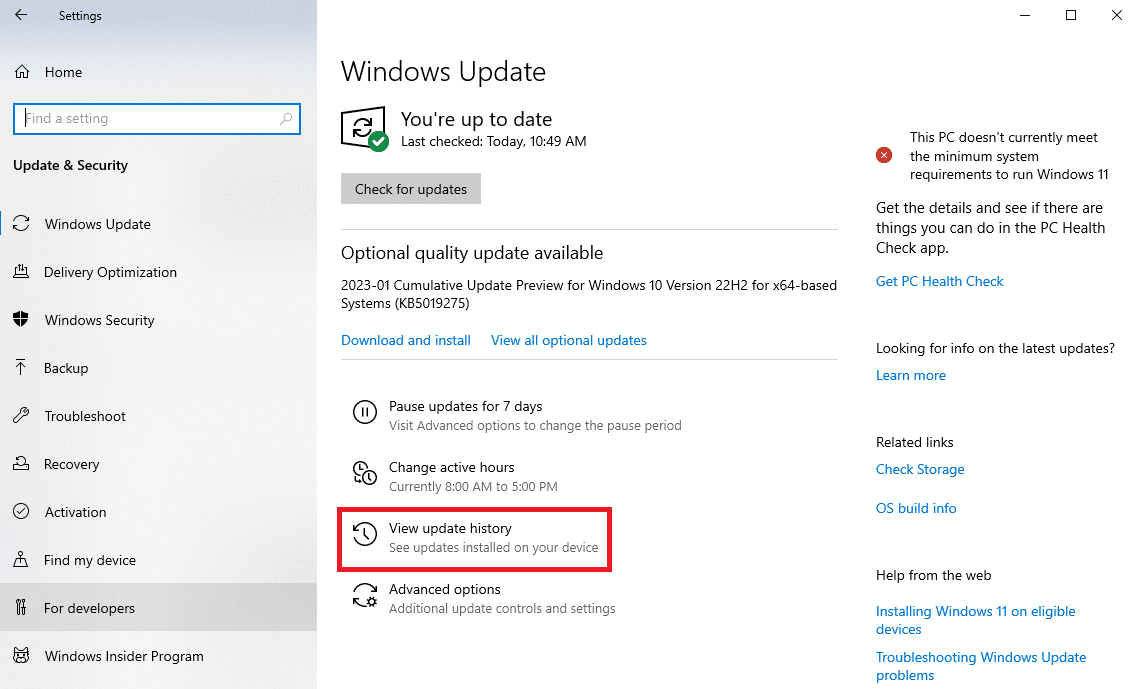Click the Windows Insider Program cat icon
1137x689 pixels.
21,656
